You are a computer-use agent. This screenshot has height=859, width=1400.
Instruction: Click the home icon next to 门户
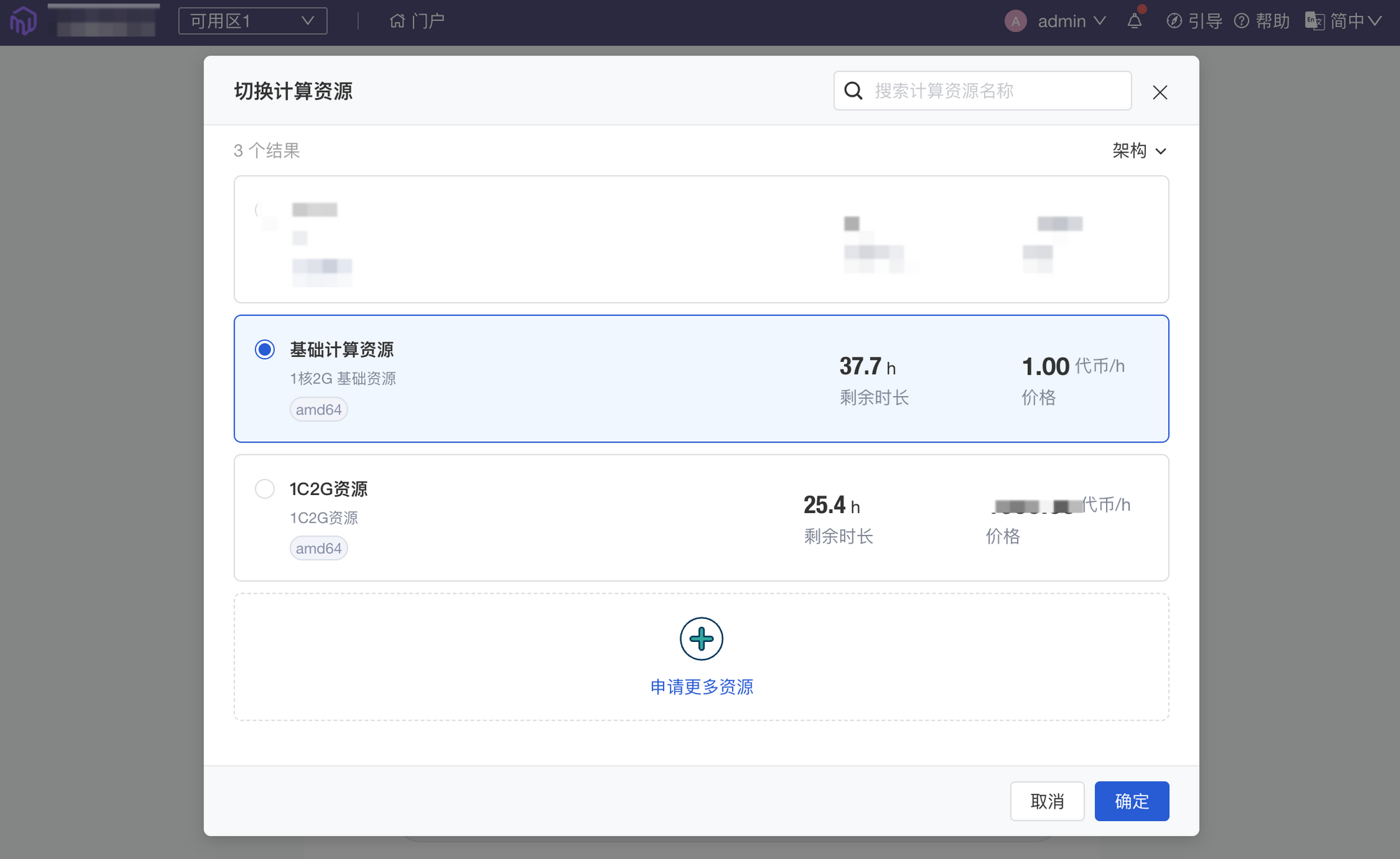click(397, 21)
